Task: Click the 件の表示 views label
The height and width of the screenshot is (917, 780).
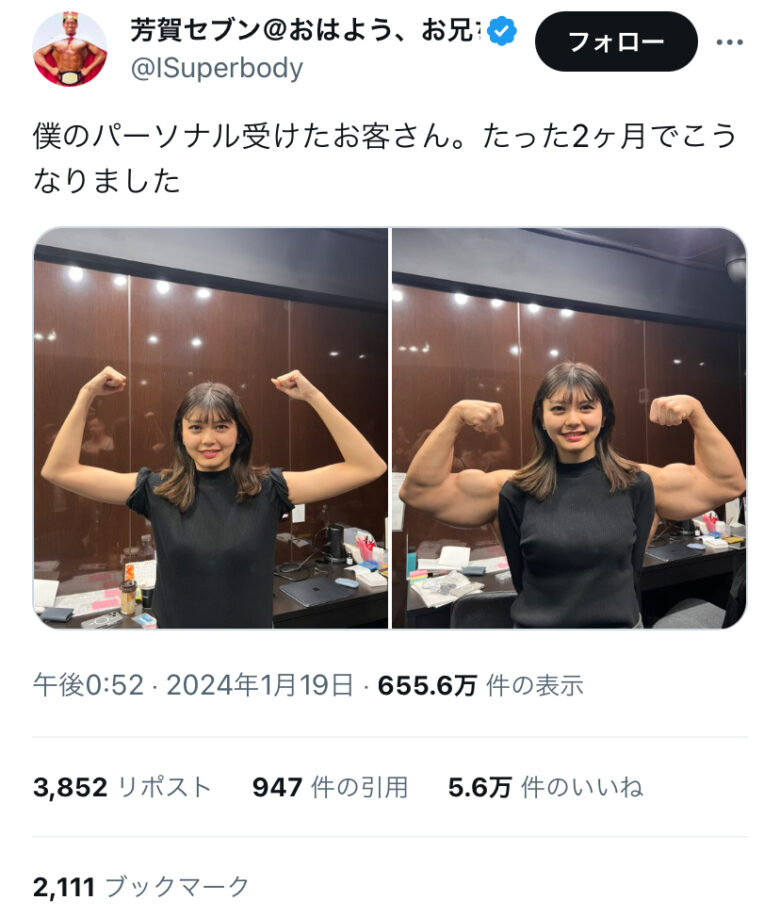Action: tap(535, 685)
